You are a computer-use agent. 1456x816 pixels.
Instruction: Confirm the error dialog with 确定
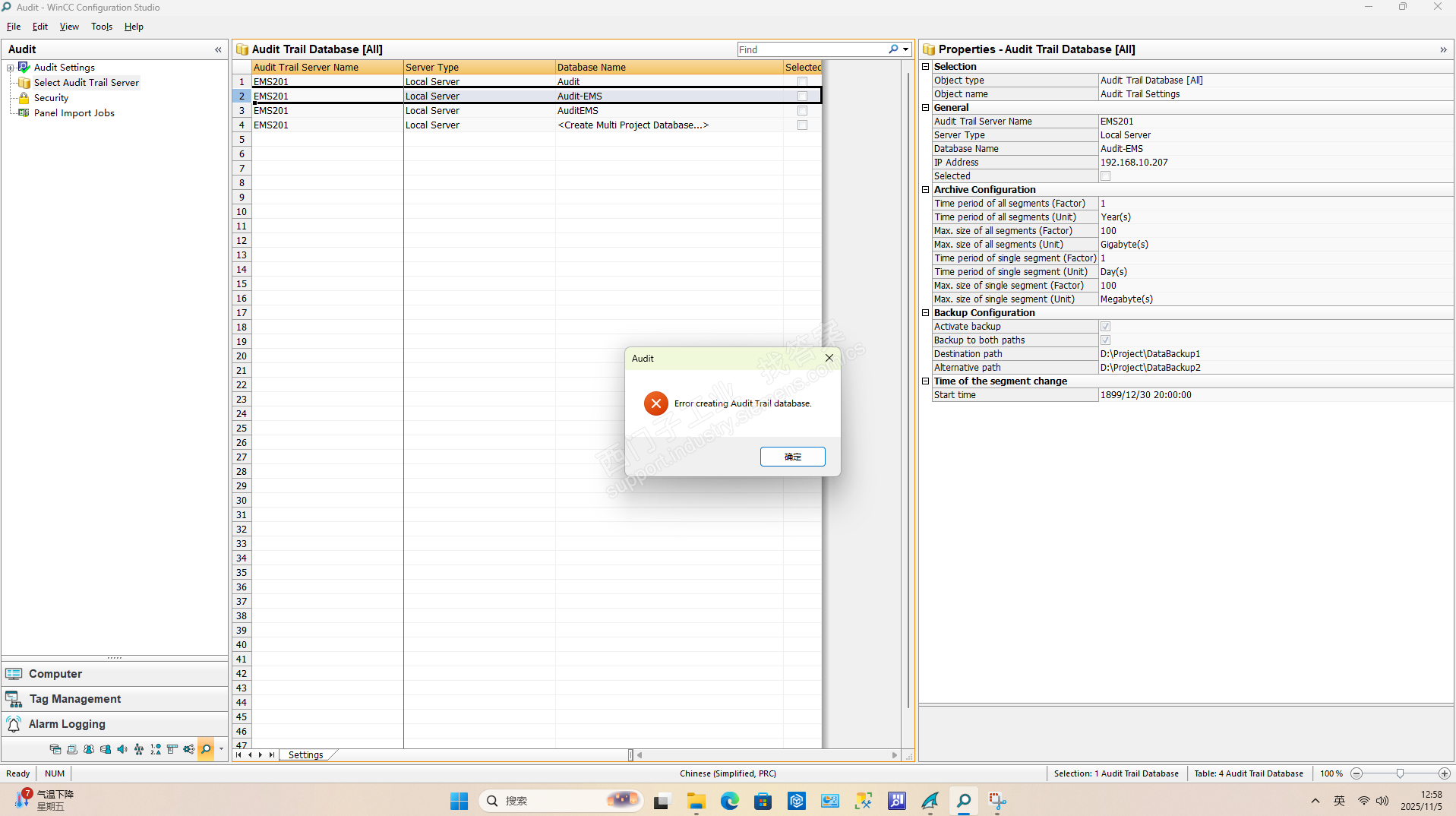tap(792, 457)
